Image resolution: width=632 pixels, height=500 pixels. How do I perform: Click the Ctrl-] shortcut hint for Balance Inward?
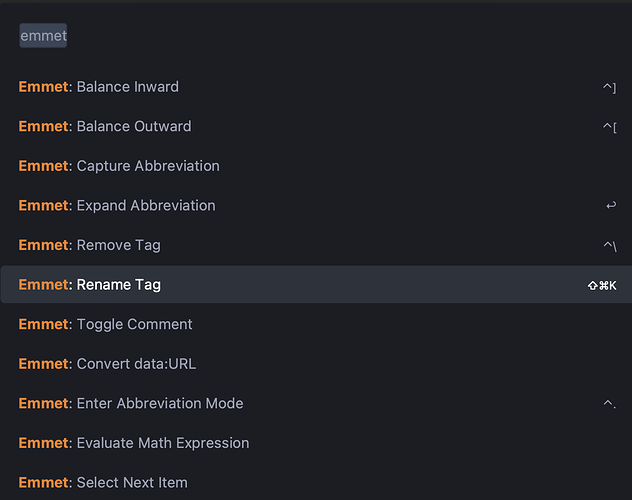click(609, 87)
